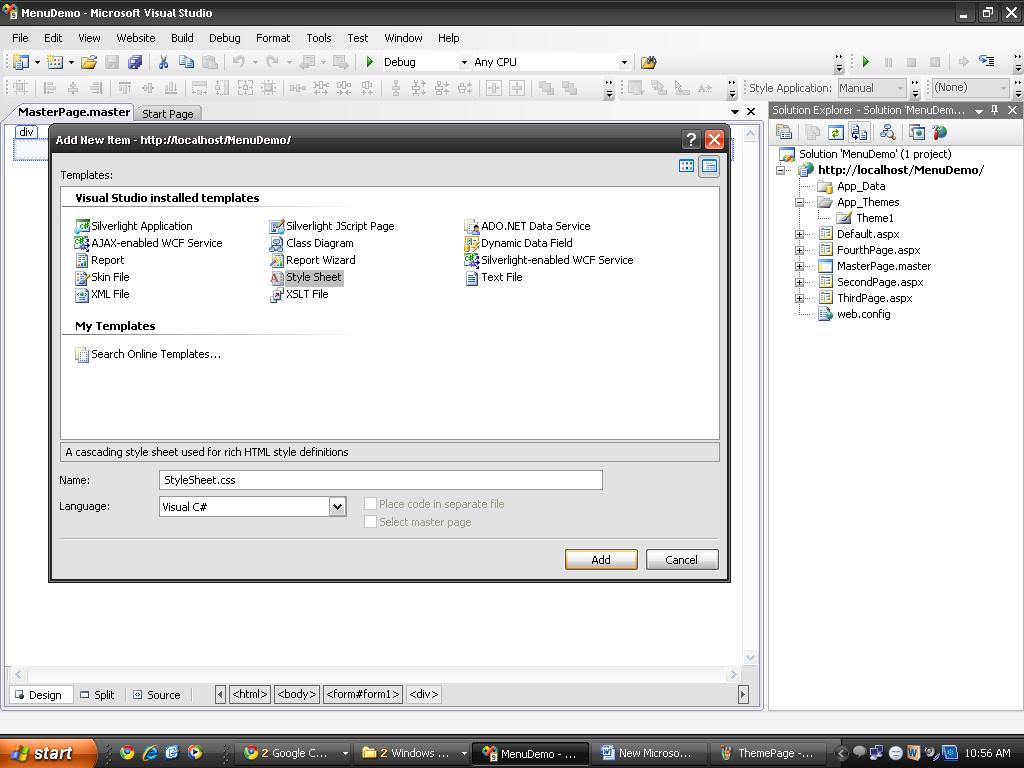
Task: Click the Copy toolbar icon
Action: click(x=186, y=62)
